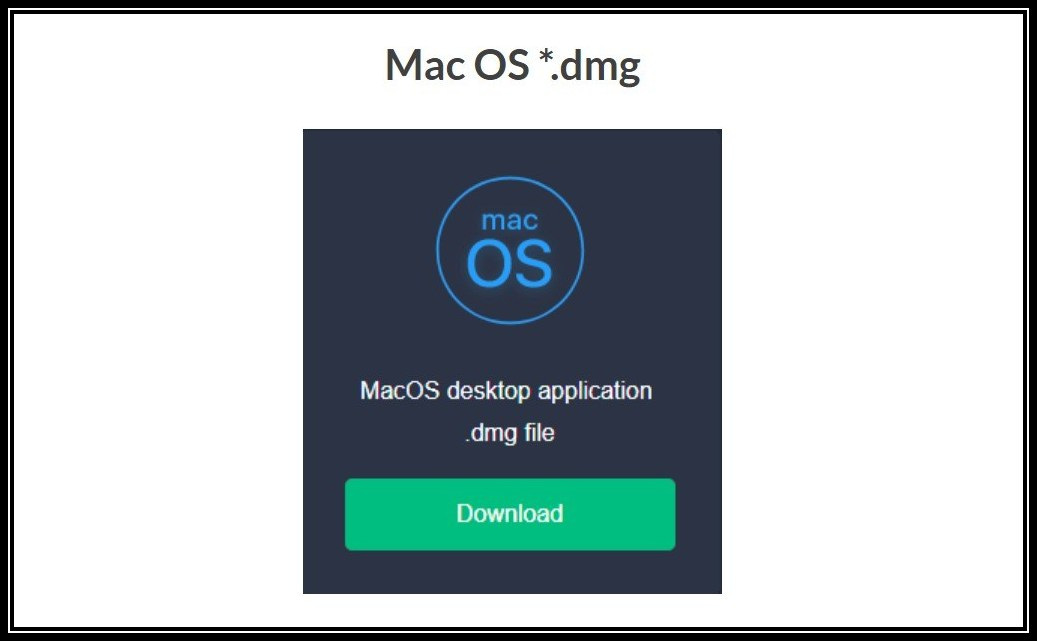Click the 'MacOS desktop application' description line
Viewport: 1037px width, 641px height.
pyautogui.click(x=506, y=391)
